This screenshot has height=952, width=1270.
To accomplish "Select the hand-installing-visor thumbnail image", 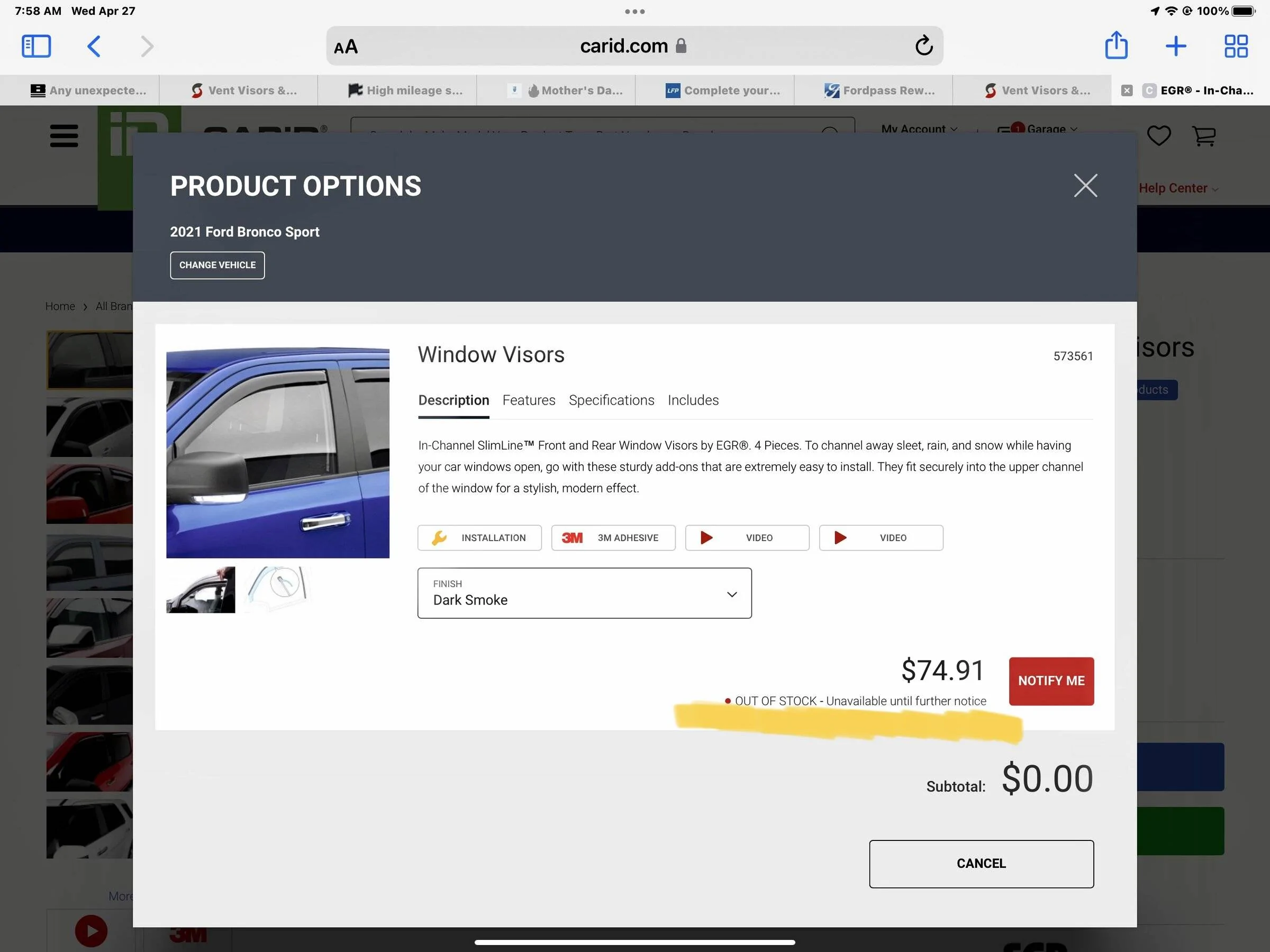I will coord(201,590).
